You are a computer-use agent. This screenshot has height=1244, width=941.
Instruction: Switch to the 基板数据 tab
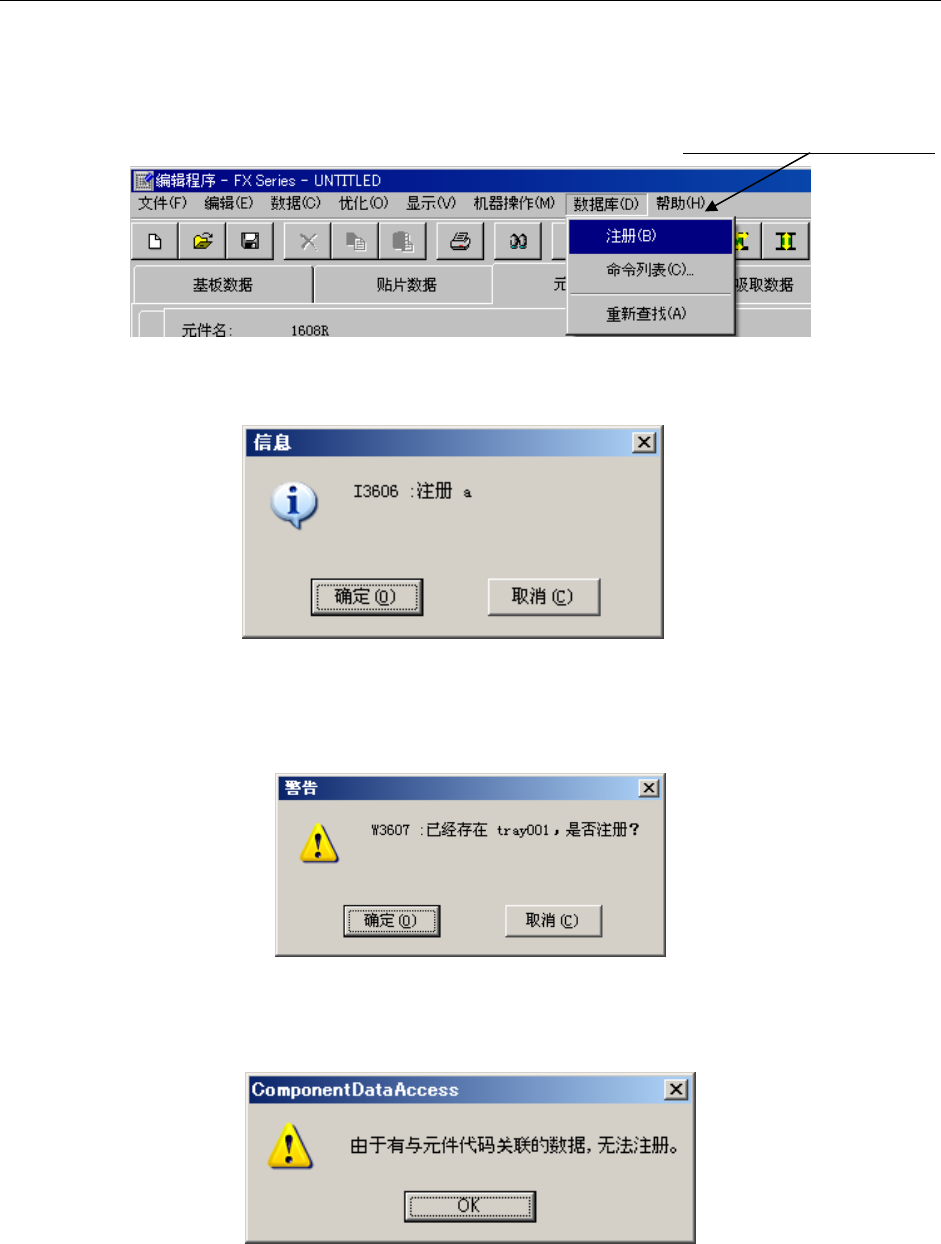pos(223,285)
